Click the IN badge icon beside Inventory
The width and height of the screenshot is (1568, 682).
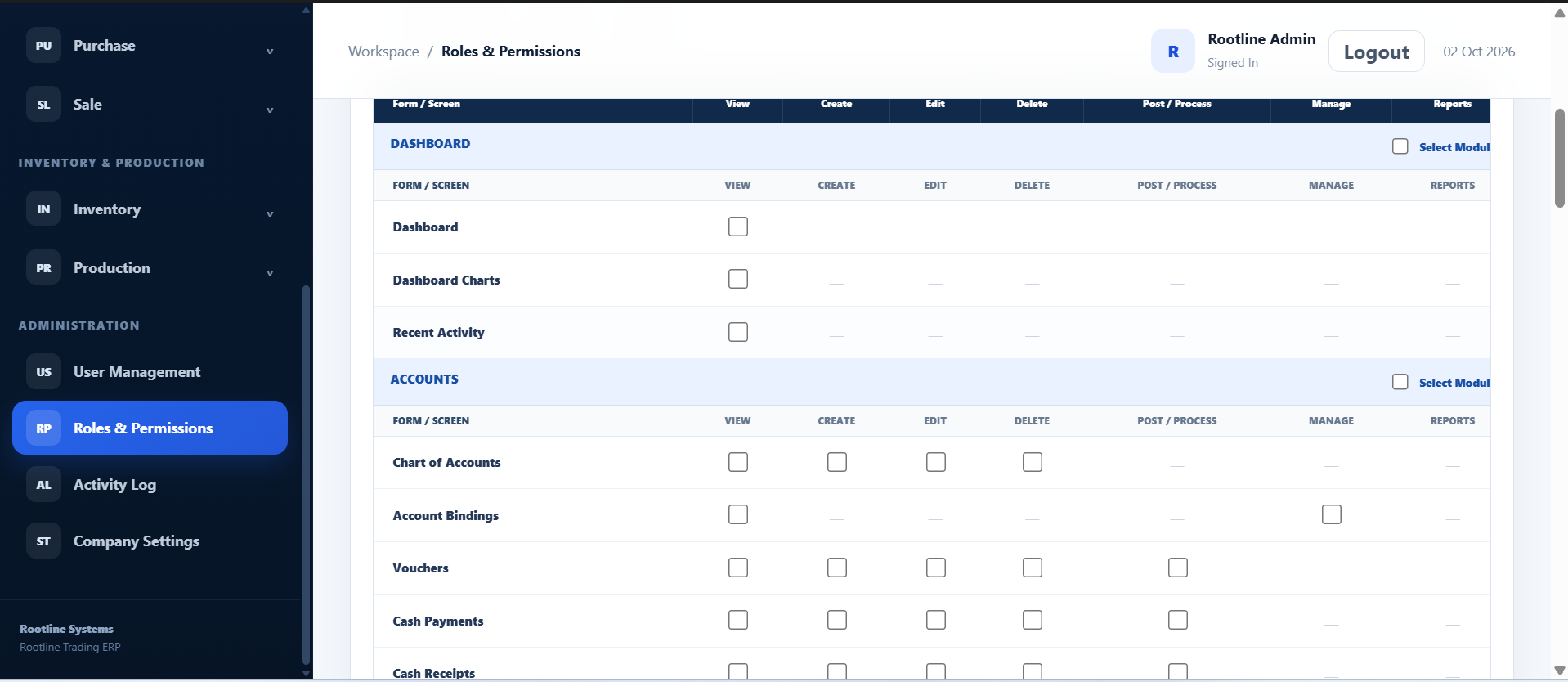(x=43, y=209)
